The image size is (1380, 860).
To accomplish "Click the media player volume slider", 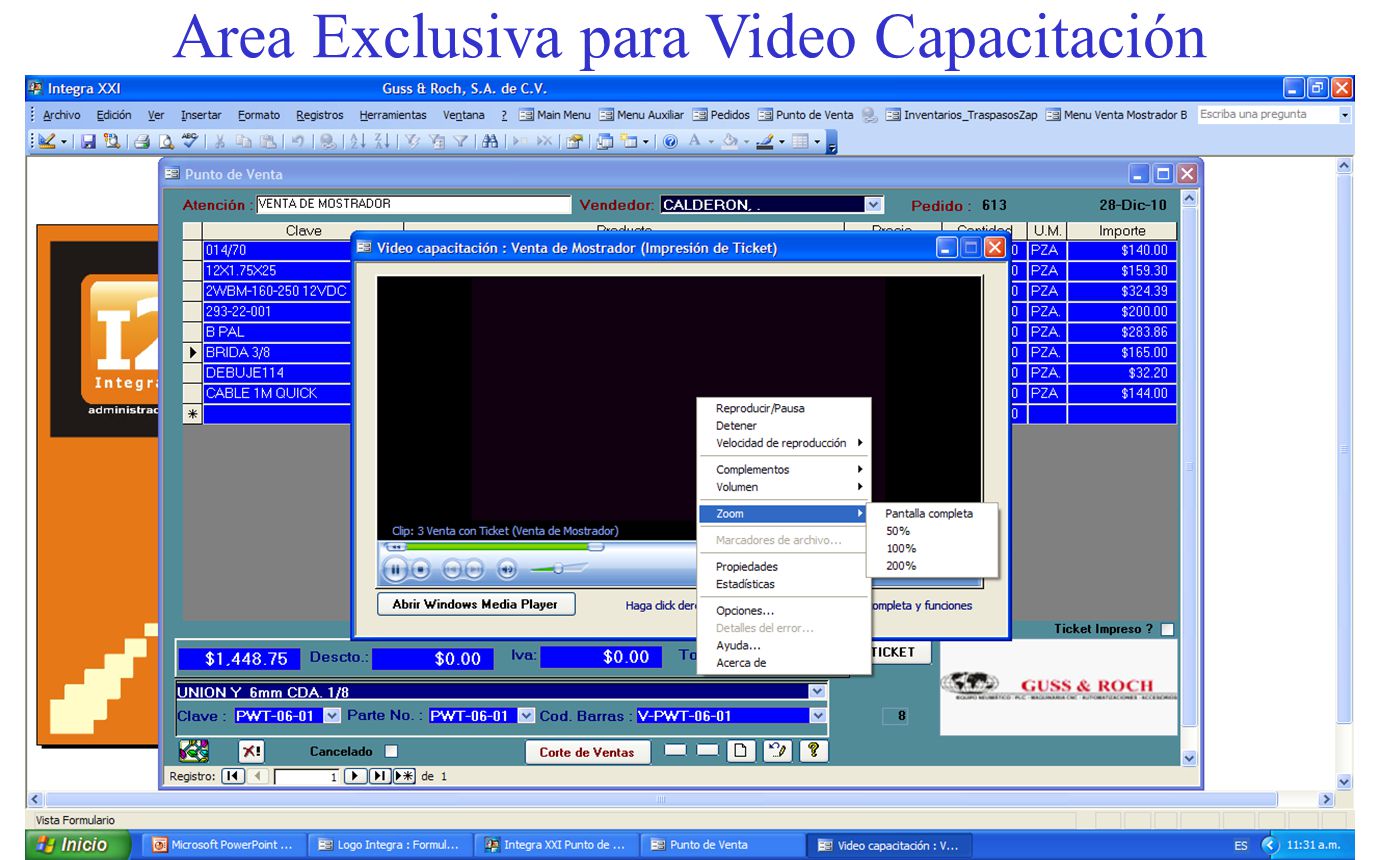I will [557, 570].
